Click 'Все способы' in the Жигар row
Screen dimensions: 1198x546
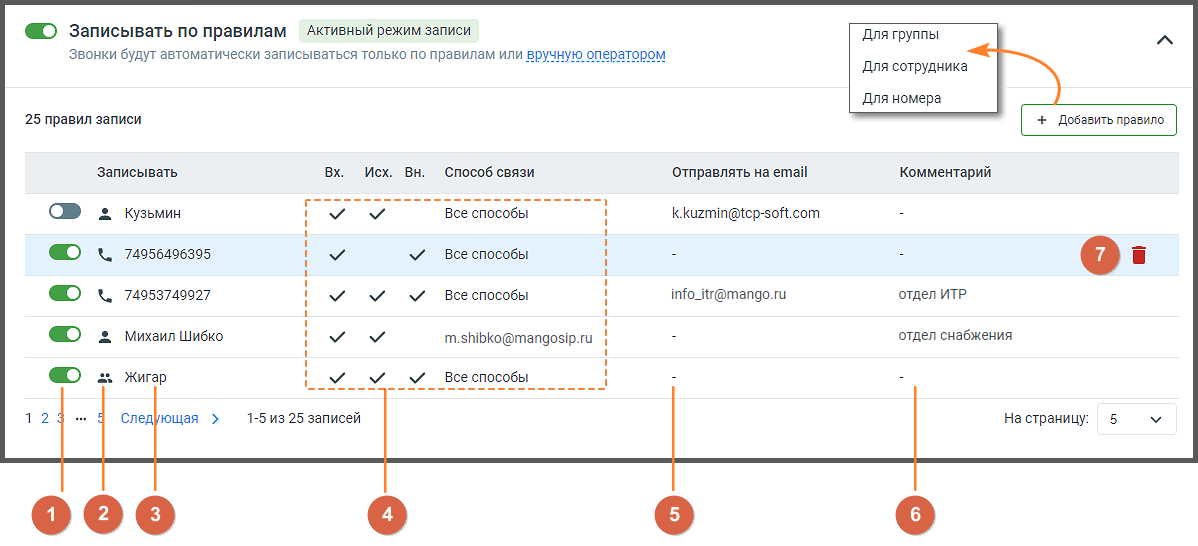click(486, 377)
